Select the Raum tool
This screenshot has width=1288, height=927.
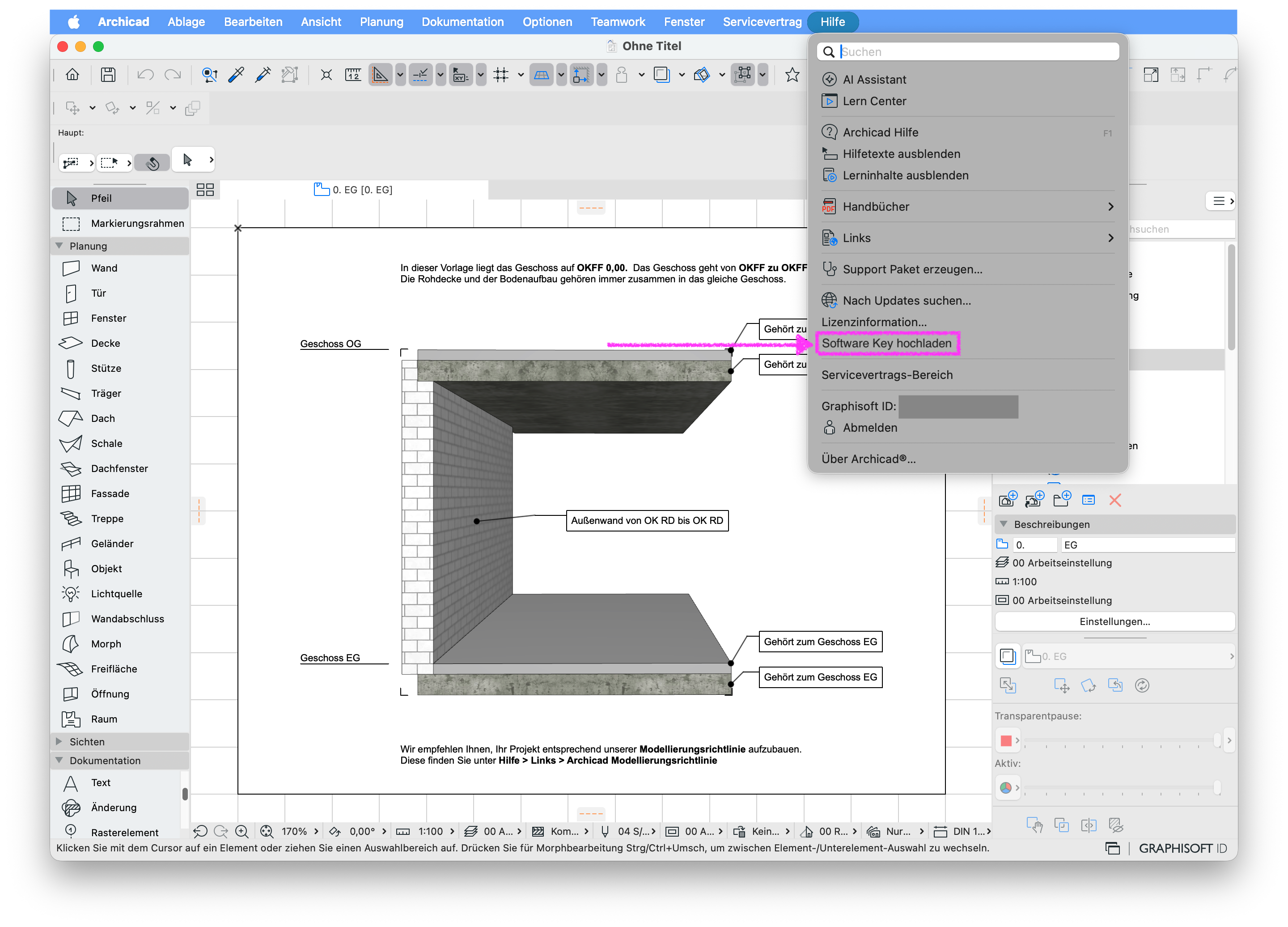(x=120, y=719)
